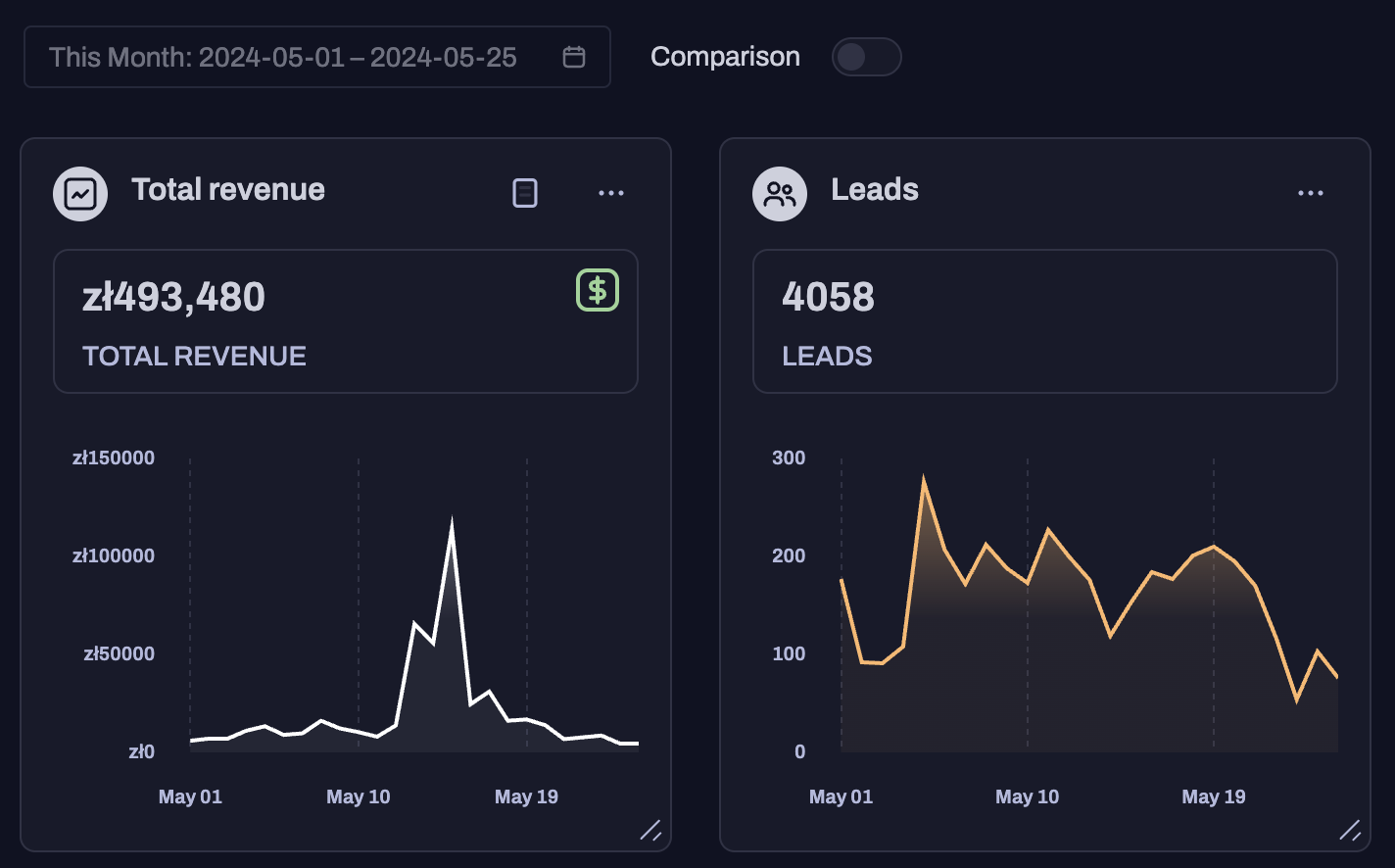Open the Total revenue three-dot menu
Image resolution: width=1395 pixels, height=868 pixels.
click(x=611, y=193)
